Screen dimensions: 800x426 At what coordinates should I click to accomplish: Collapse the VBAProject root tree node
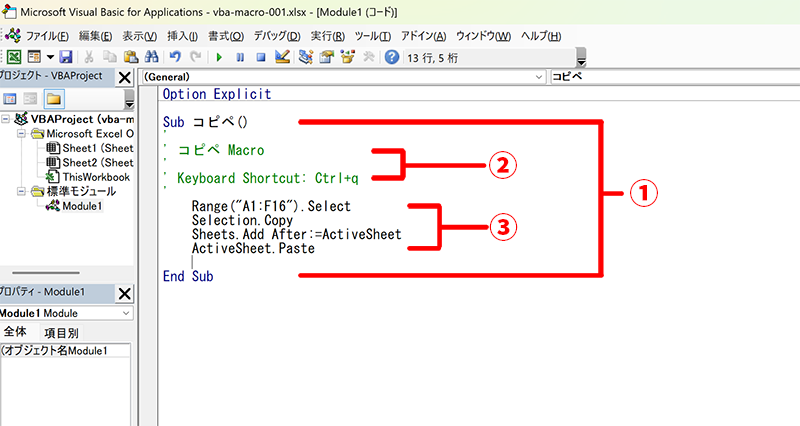(x=7, y=119)
